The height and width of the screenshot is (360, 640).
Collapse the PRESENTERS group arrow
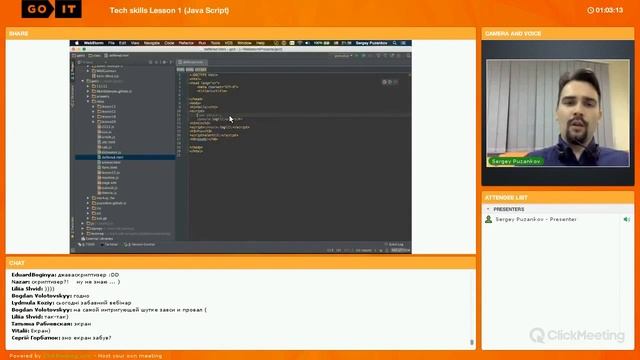point(488,209)
